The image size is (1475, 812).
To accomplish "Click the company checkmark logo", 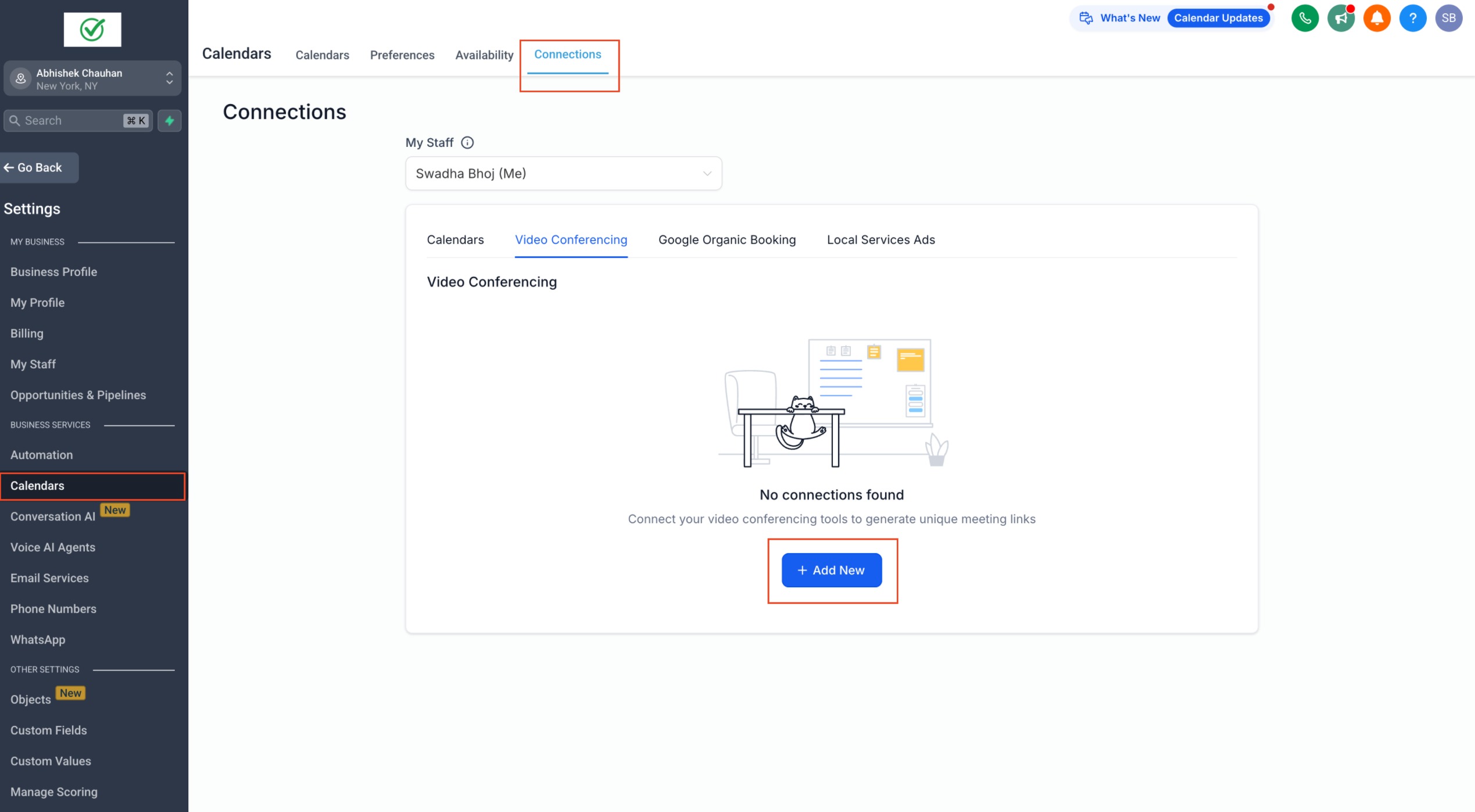I will coord(92,30).
